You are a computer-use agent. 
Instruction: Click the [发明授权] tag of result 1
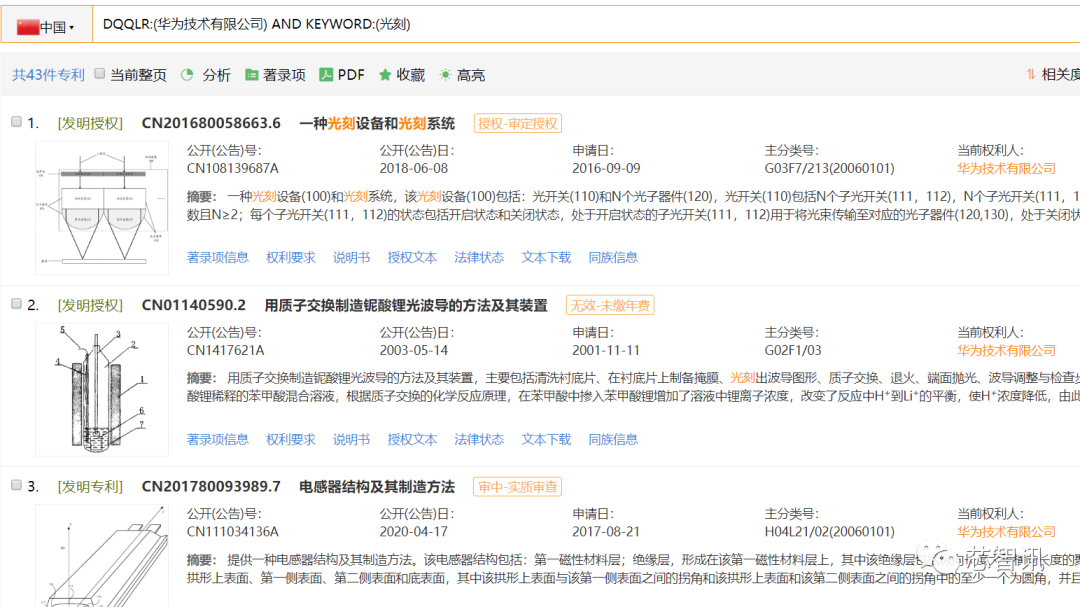tap(90, 123)
